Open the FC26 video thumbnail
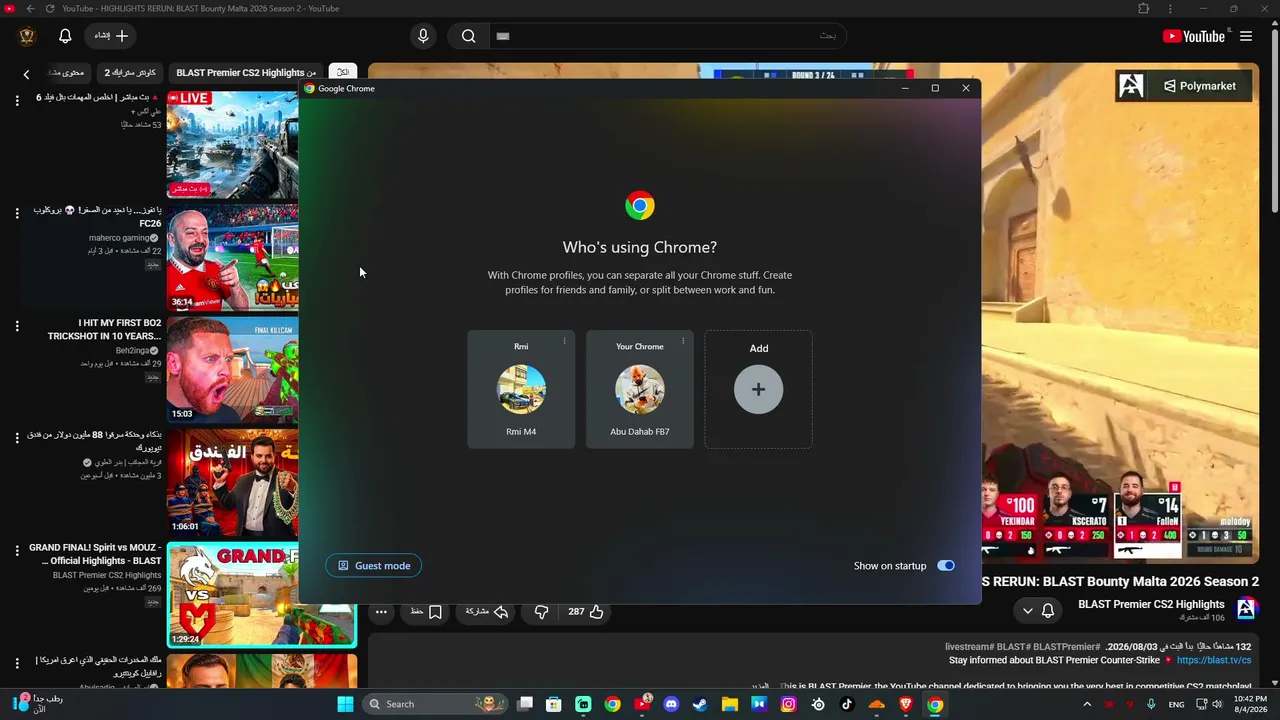Viewport: 1280px width, 720px height. point(232,258)
